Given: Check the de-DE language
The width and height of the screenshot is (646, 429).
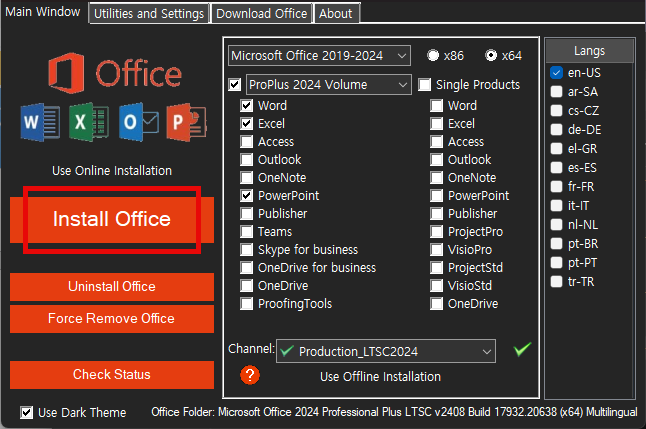Looking at the screenshot, I should point(557,129).
